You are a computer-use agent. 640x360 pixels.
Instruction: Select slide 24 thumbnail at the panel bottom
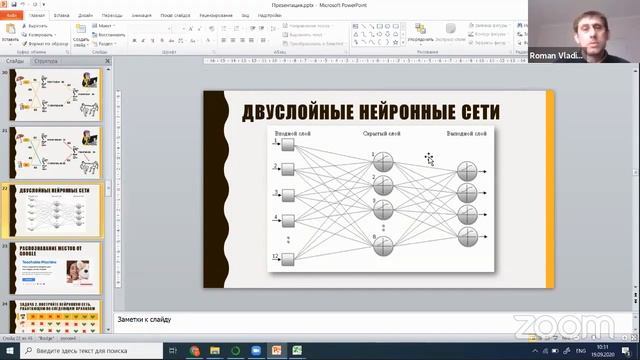tap(56, 317)
